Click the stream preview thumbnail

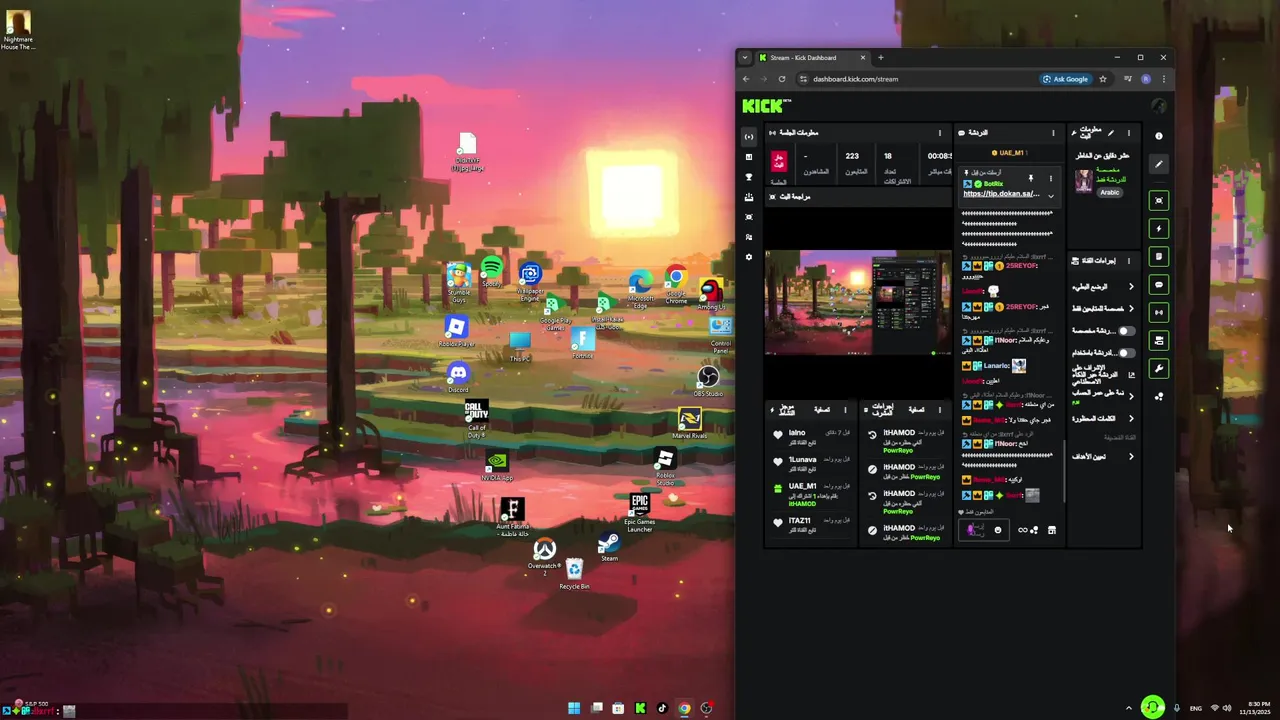pyautogui.click(x=858, y=303)
